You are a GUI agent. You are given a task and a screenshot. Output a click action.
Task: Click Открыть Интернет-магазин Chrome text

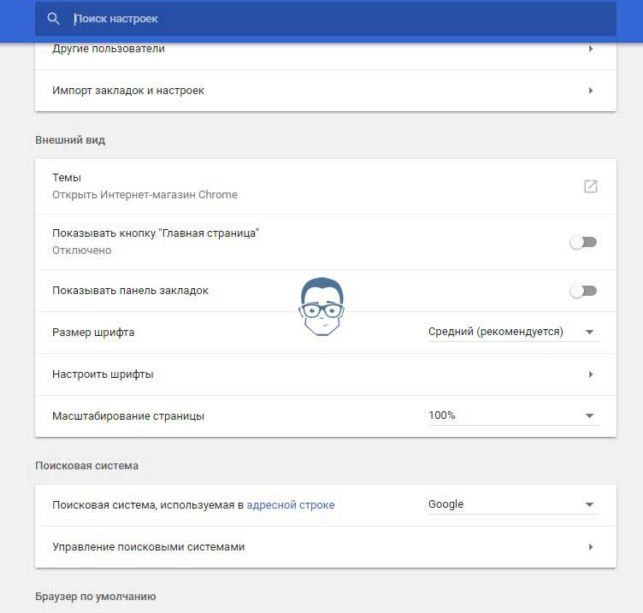(145, 194)
